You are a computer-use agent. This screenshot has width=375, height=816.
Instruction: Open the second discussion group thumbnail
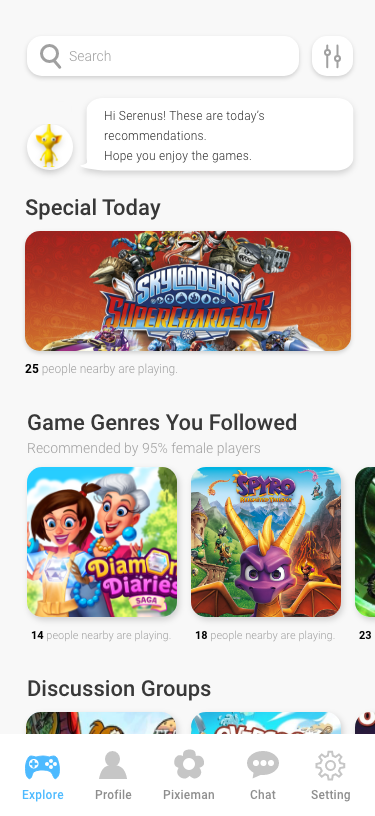(x=266, y=723)
